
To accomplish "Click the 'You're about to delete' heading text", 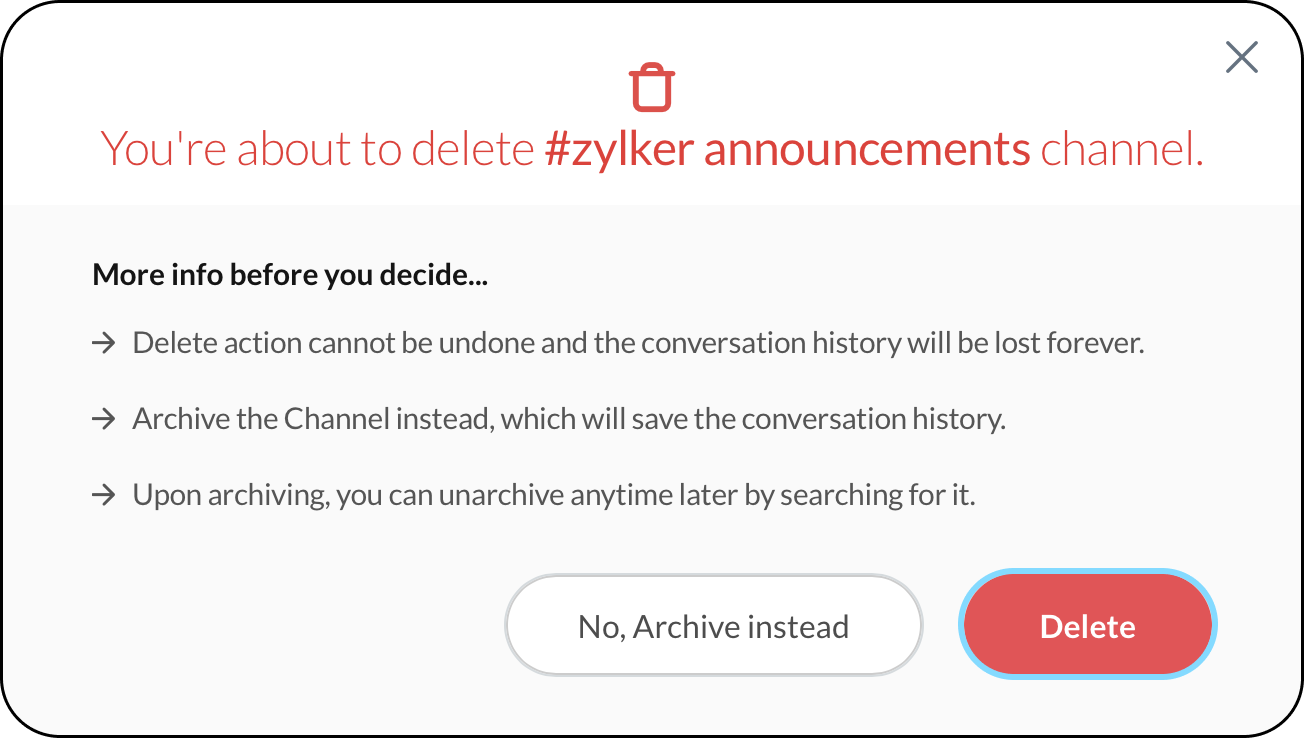I will pos(318,150).
